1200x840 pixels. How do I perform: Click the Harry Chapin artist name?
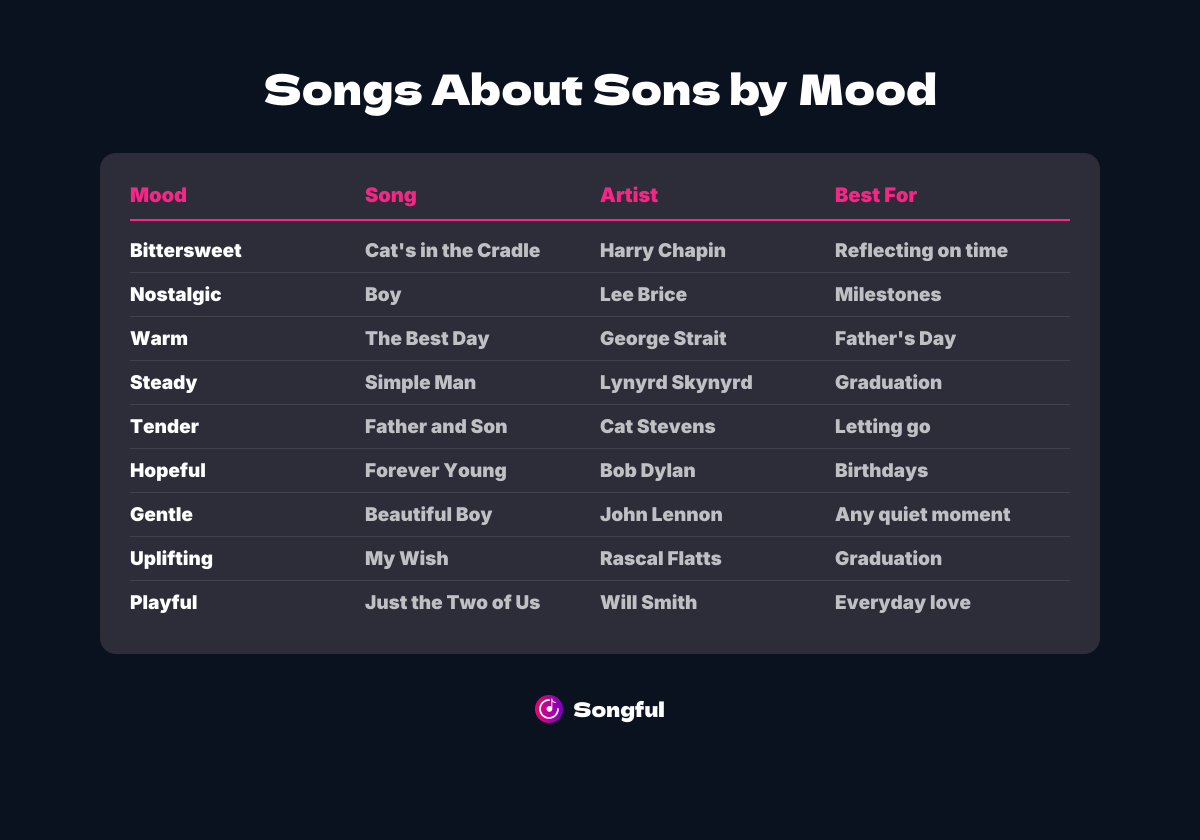click(x=662, y=251)
